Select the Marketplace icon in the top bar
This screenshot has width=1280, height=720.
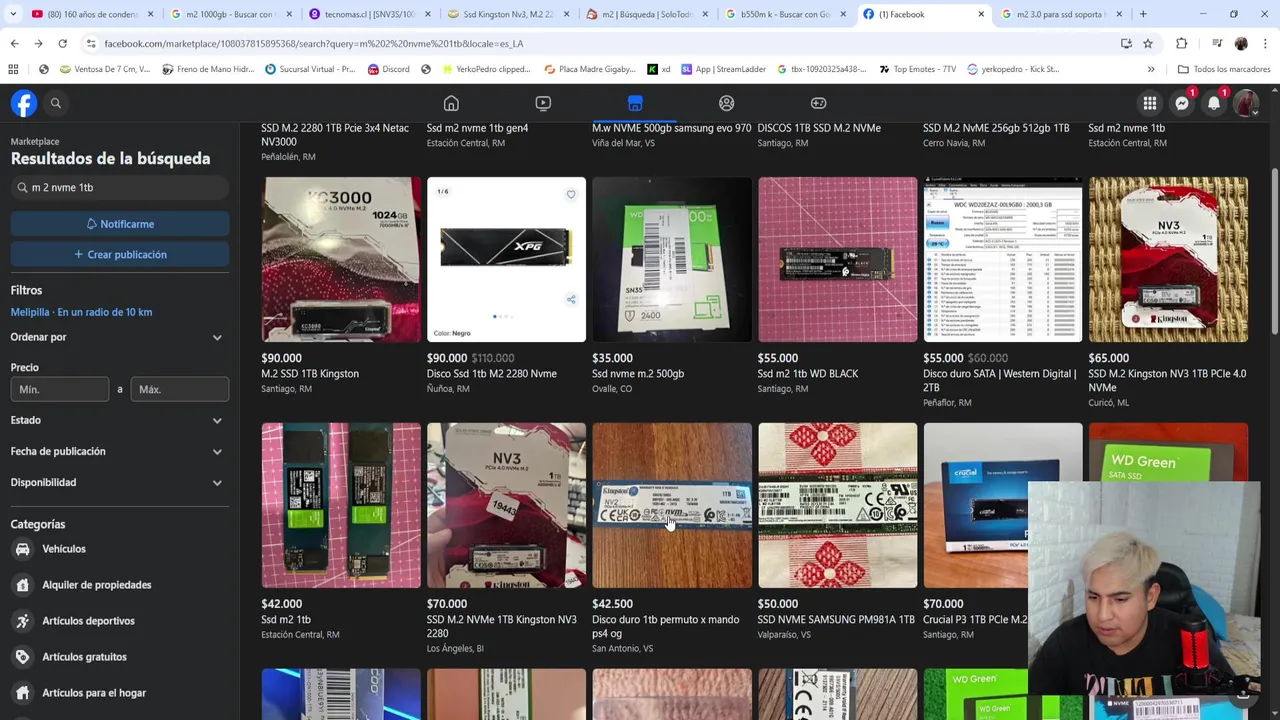coord(635,103)
